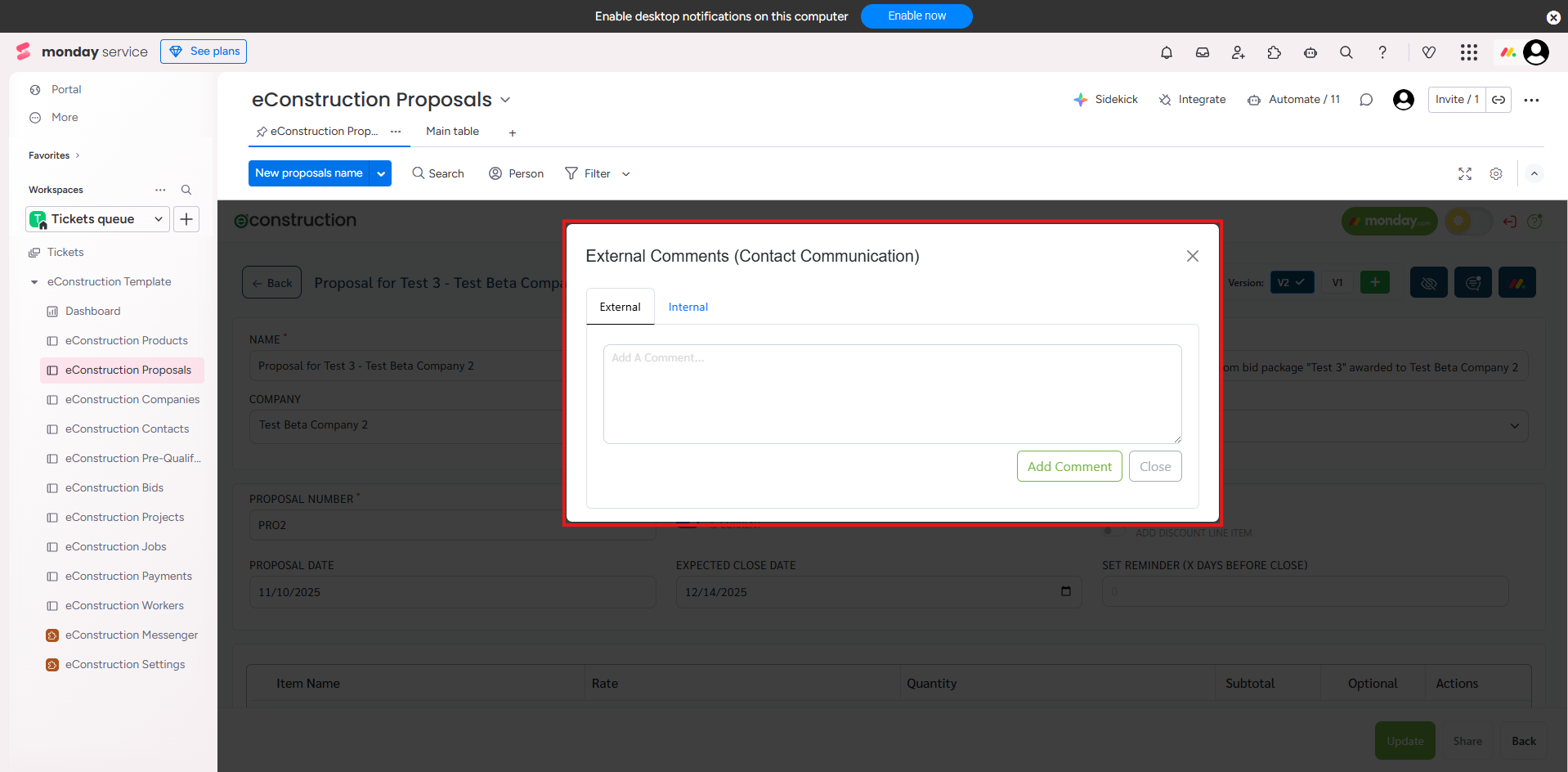Toggle the hidden-eye visibility button

click(1429, 283)
